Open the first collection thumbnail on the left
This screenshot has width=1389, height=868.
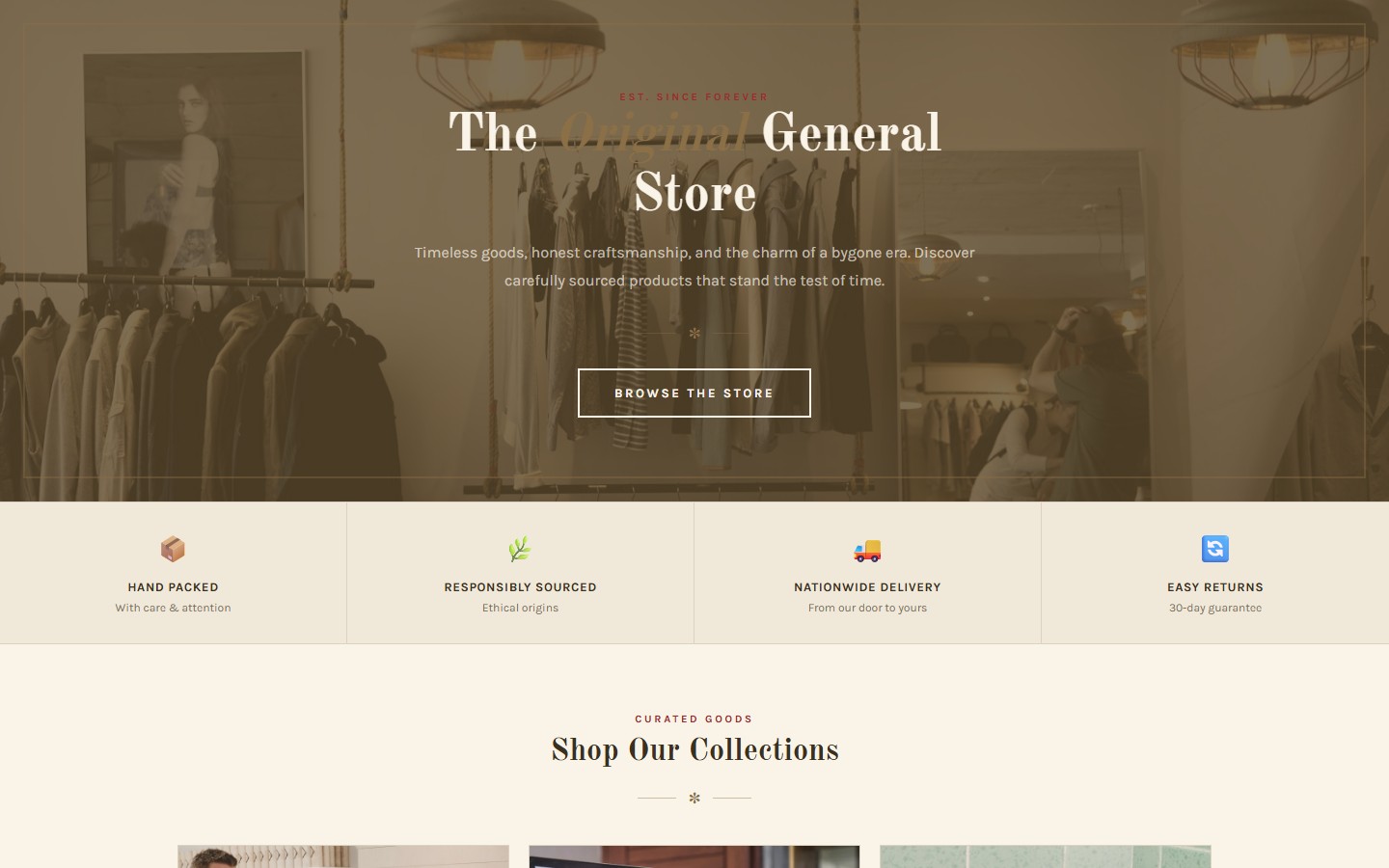click(x=343, y=856)
